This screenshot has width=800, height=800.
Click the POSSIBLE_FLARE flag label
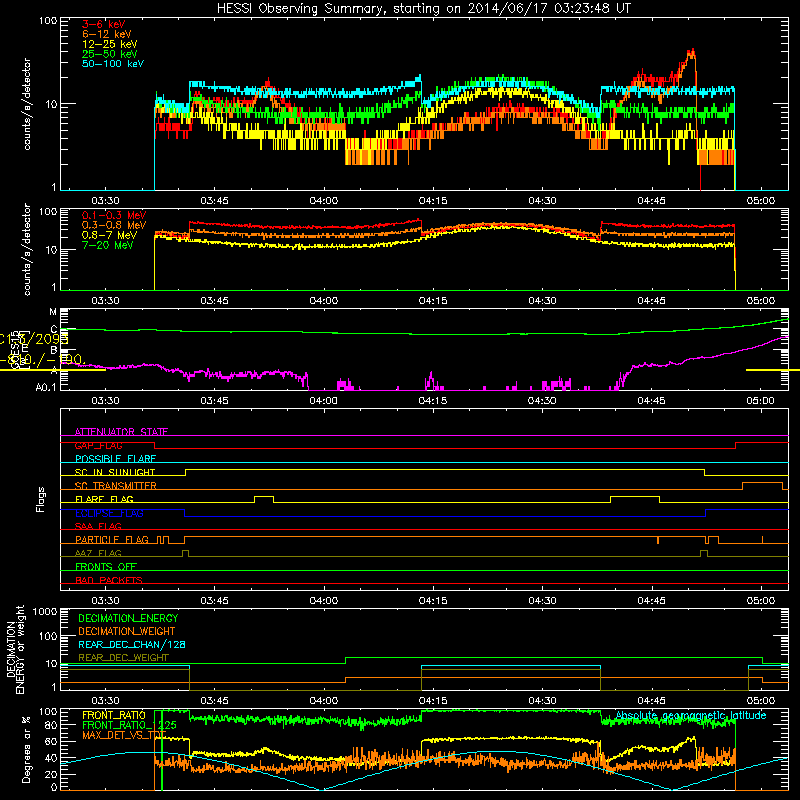click(x=115, y=459)
